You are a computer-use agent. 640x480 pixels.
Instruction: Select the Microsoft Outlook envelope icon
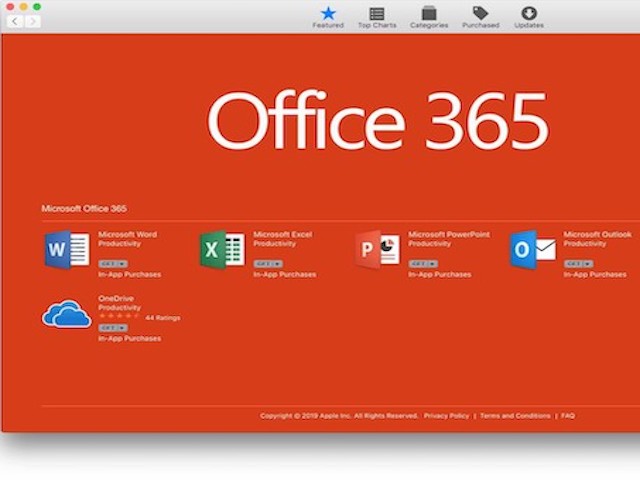(532, 249)
